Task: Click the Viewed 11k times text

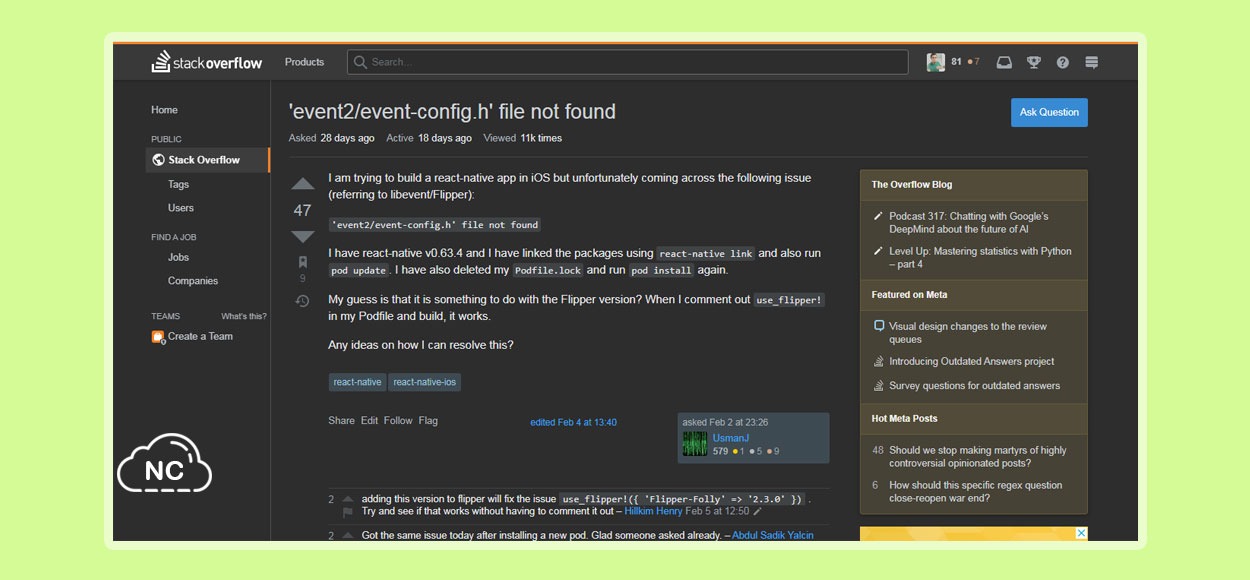Action: coord(522,138)
